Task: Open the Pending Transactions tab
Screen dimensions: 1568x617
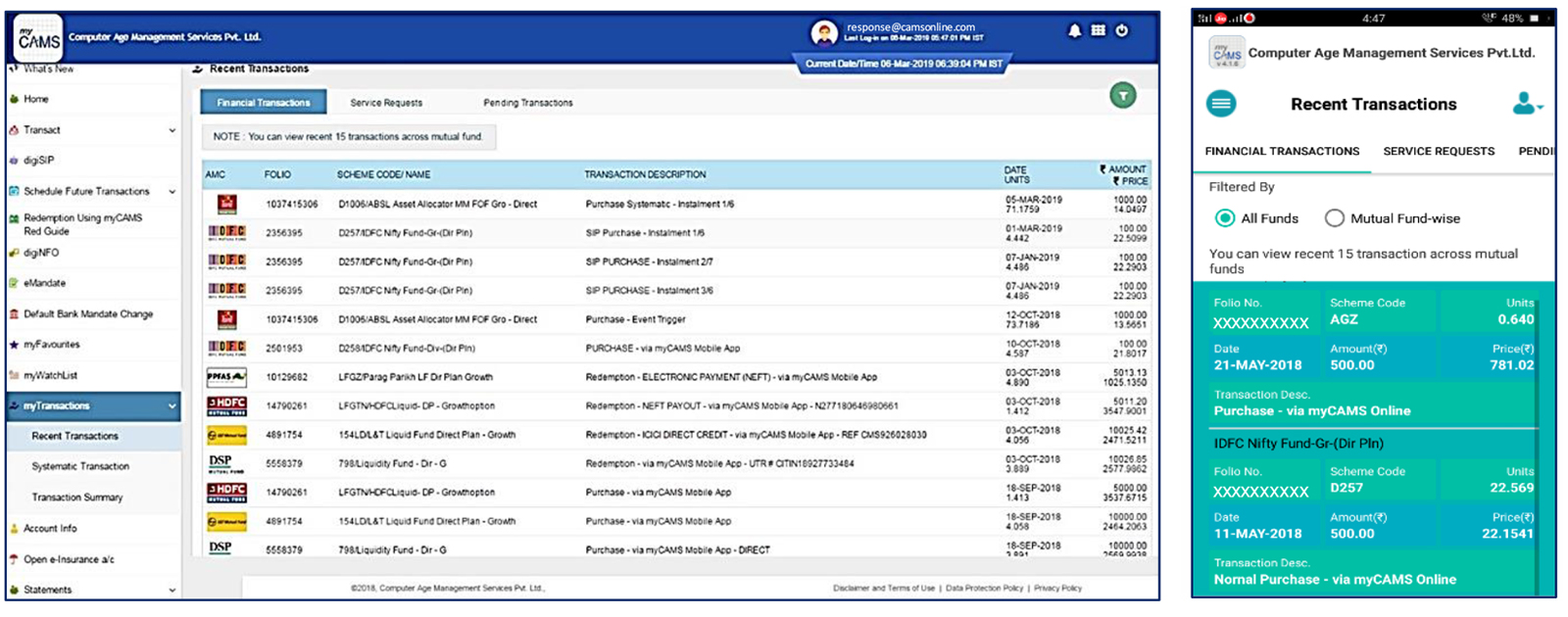Action: pyautogui.click(x=527, y=103)
